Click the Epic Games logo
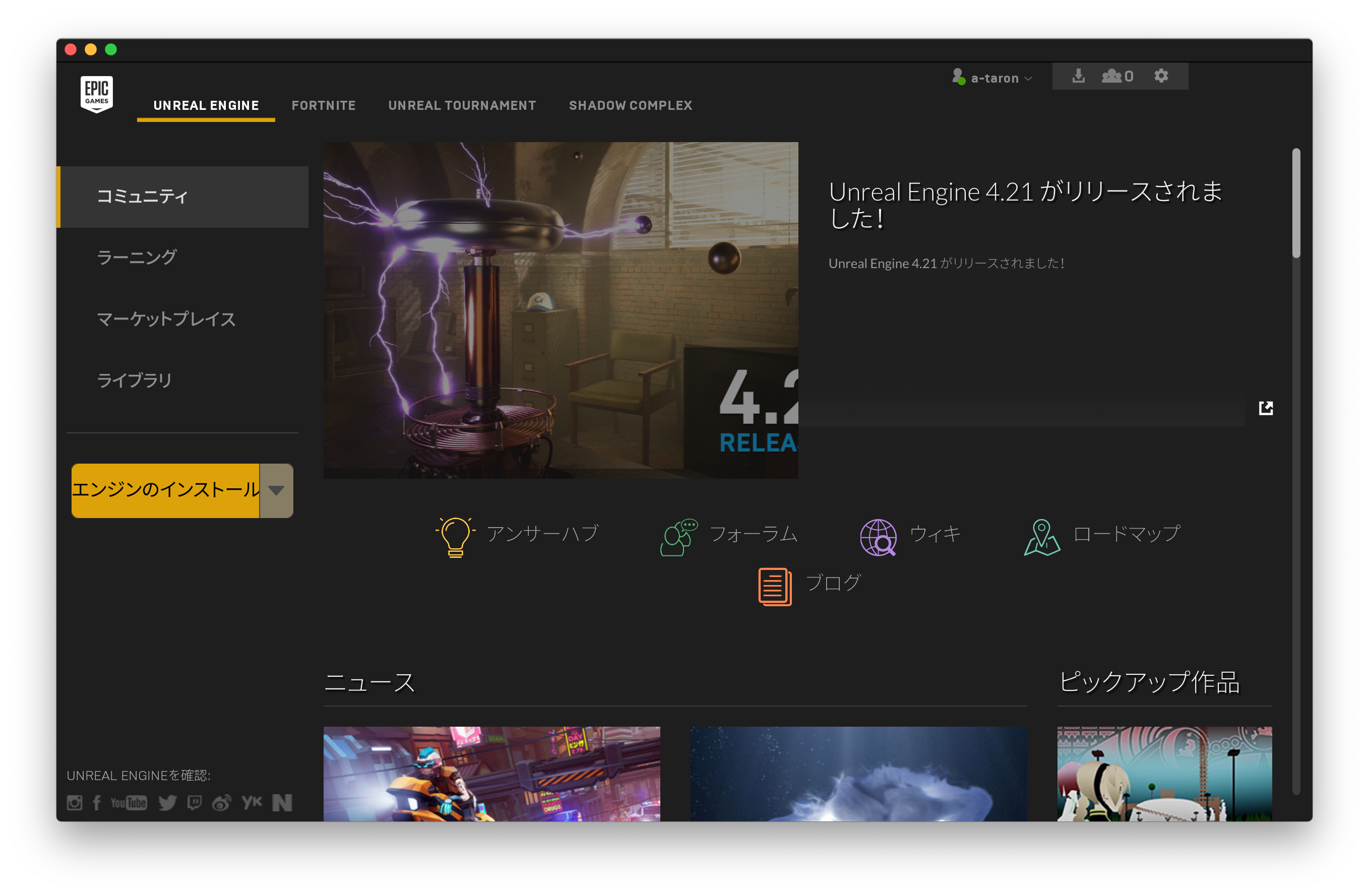Image resolution: width=1369 pixels, height=896 pixels. point(97,94)
